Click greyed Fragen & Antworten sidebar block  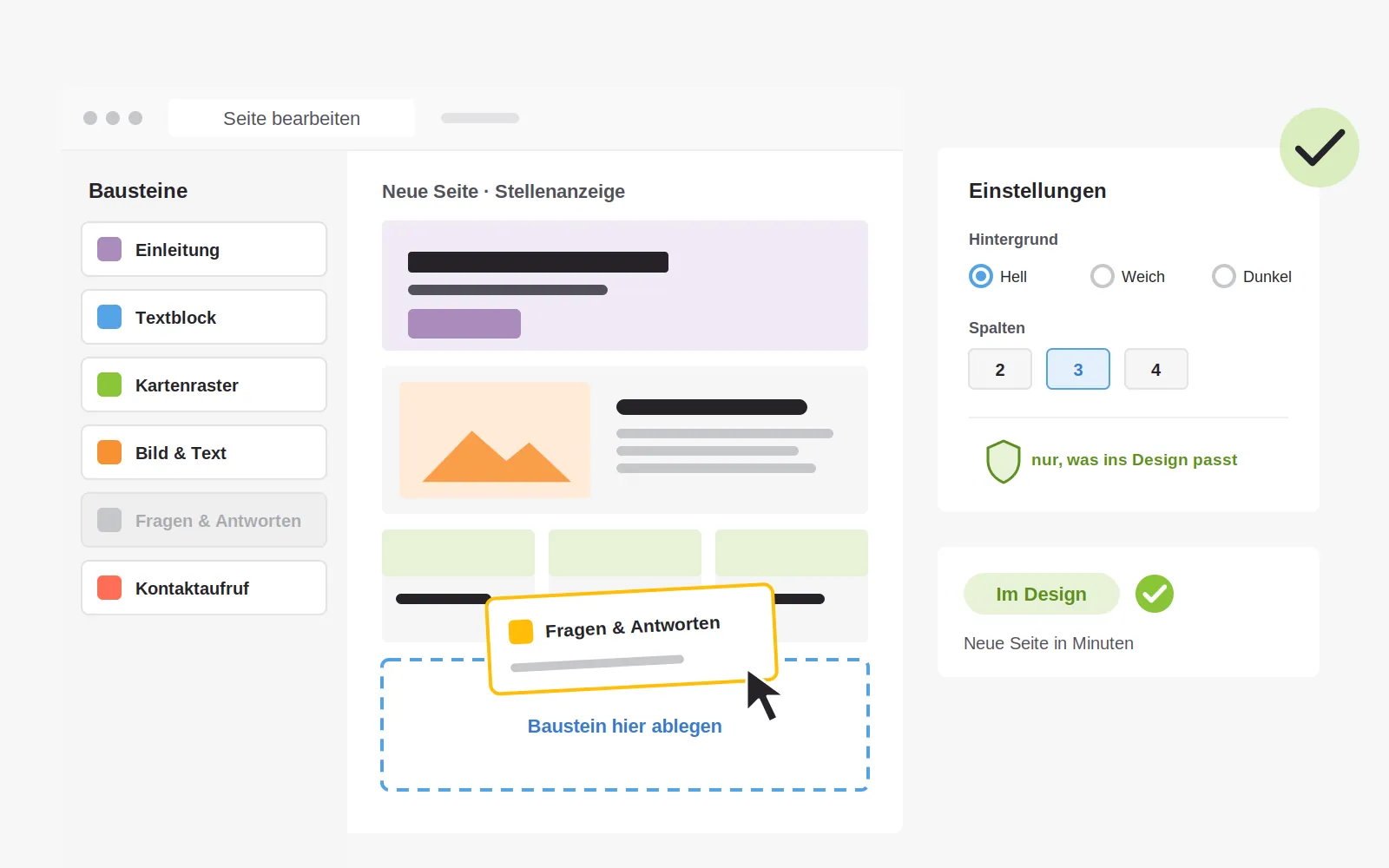click(x=204, y=520)
